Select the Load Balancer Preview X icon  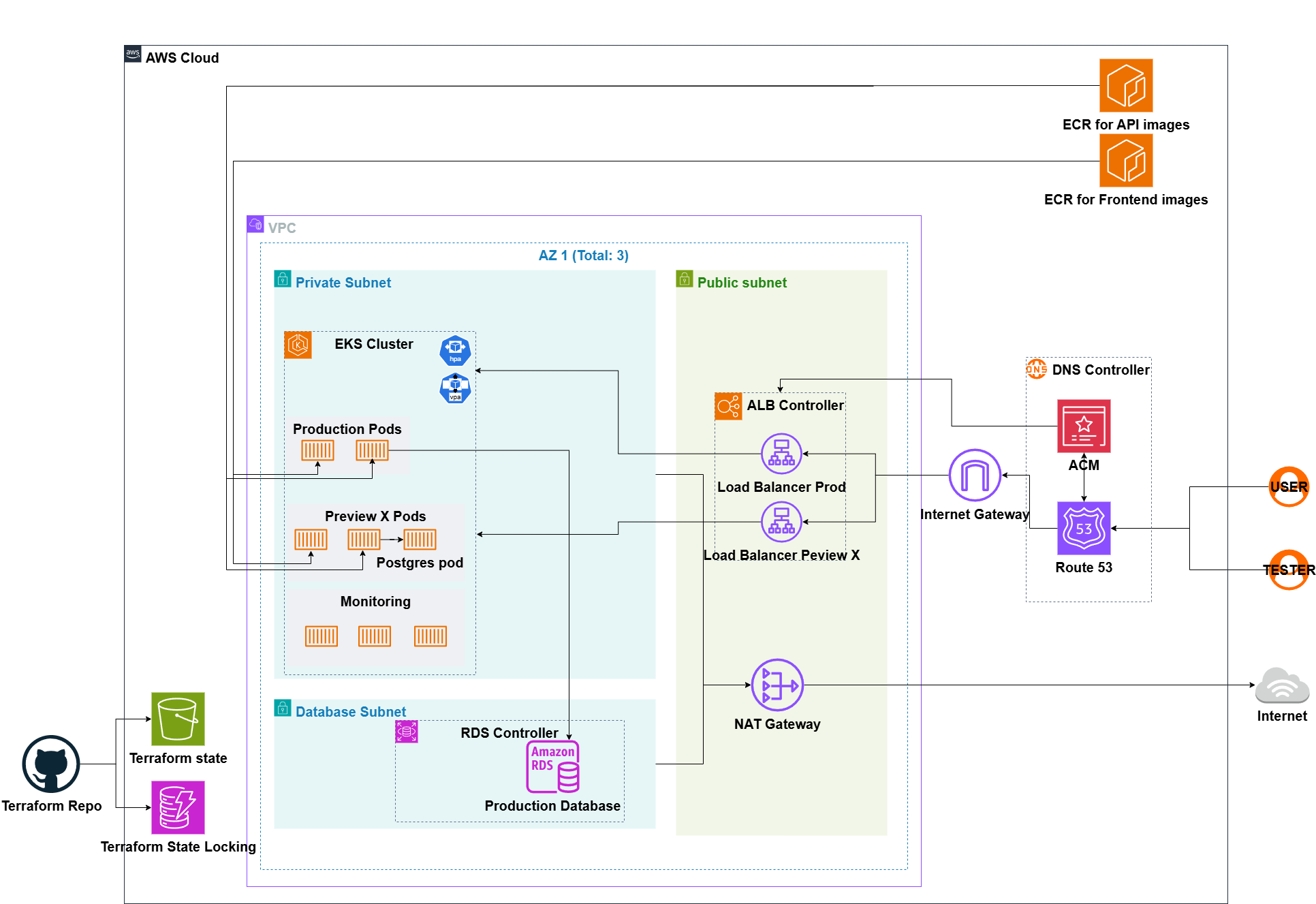tap(781, 522)
